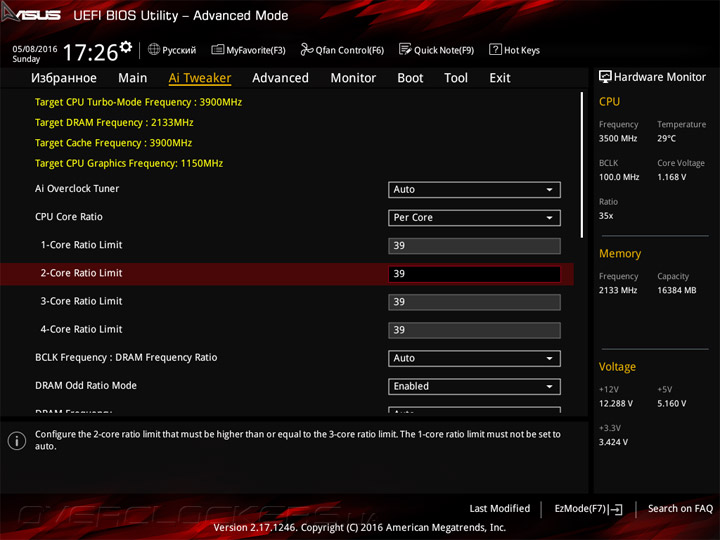Click the MyFavorite list icon

pyautogui.click(x=217, y=49)
